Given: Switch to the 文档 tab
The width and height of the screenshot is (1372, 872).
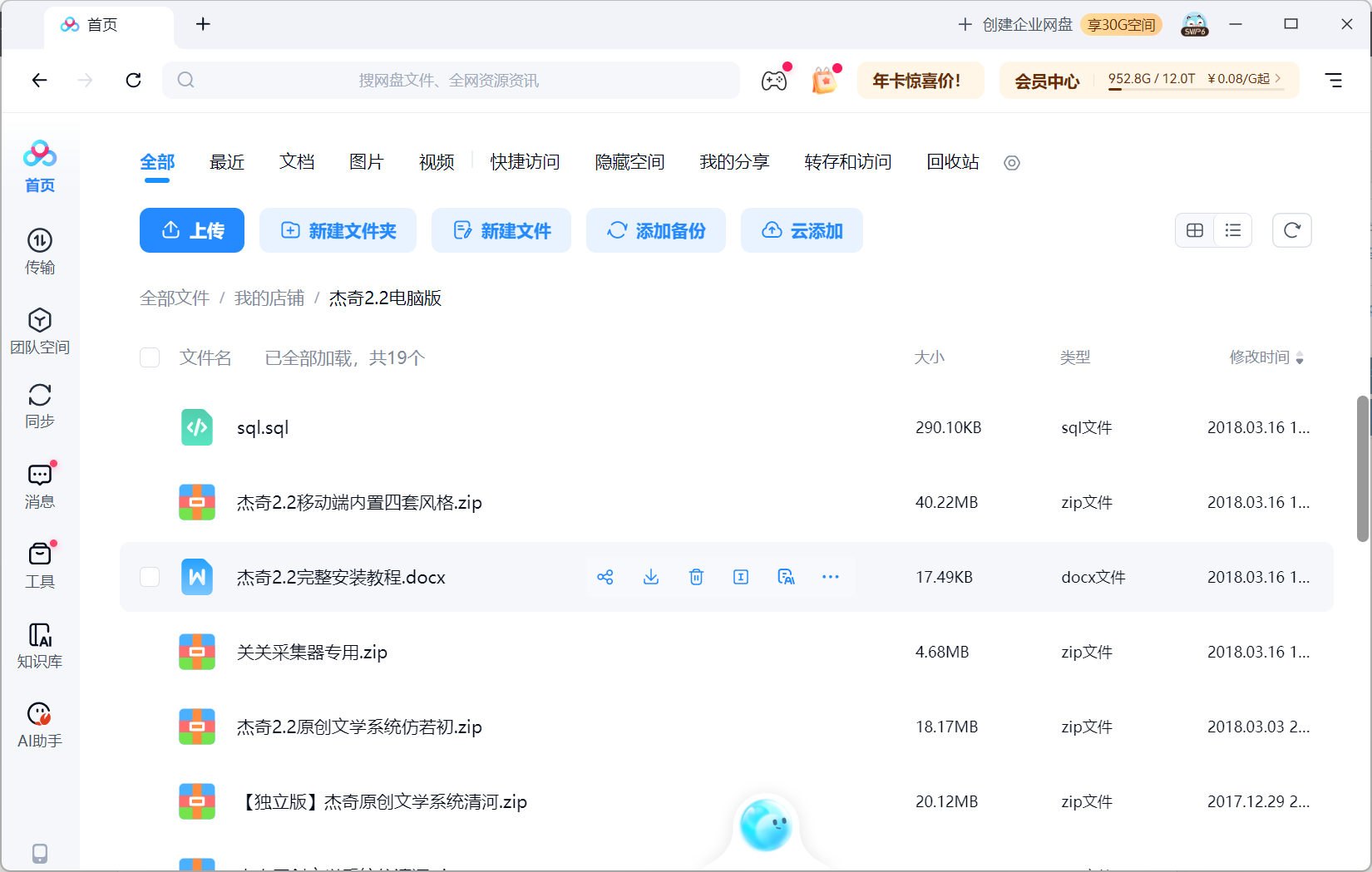Looking at the screenshot, I should click(x=297, y=162).
